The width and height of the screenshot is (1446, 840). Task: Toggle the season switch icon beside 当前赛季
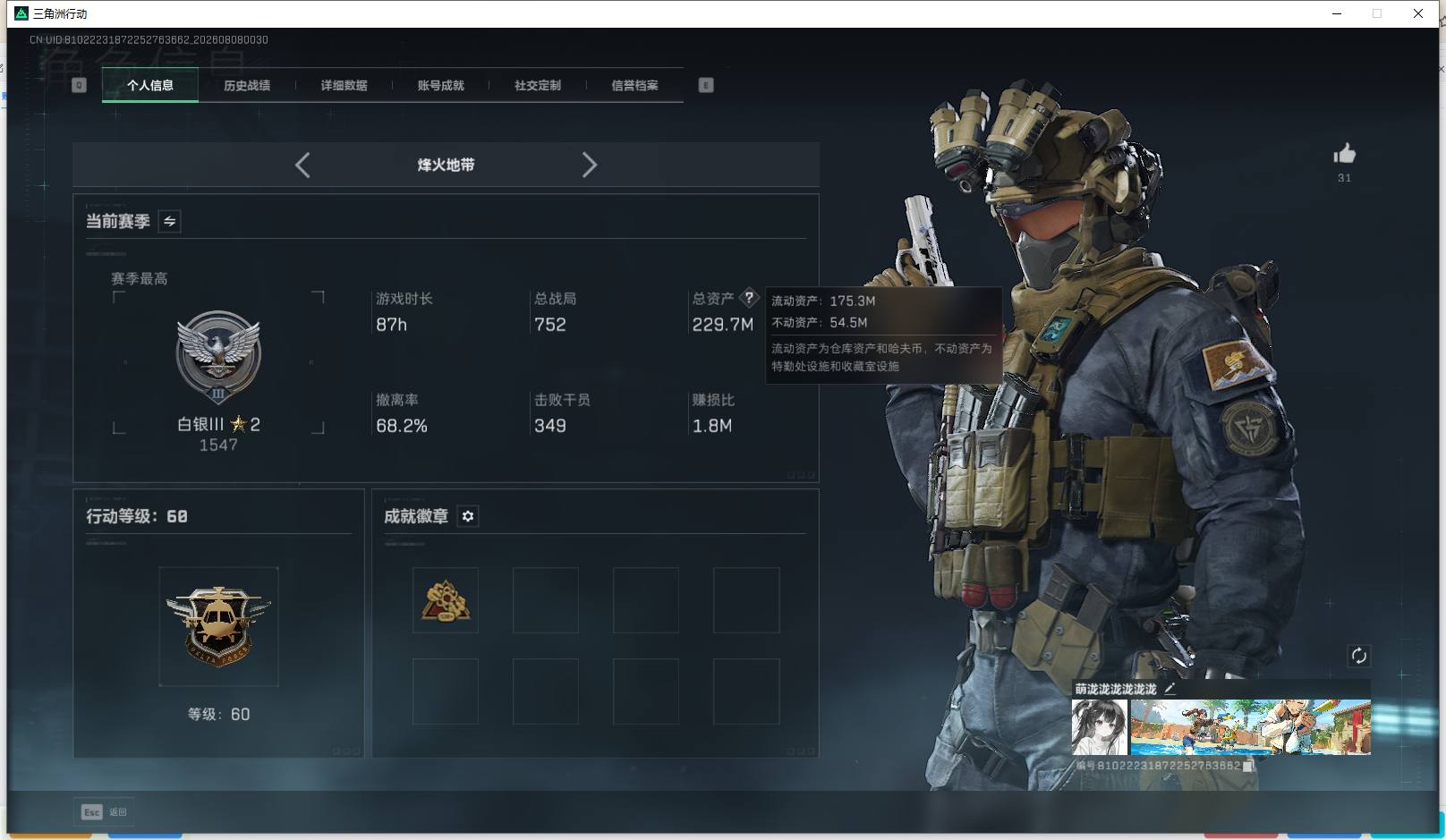pos(169,221)
